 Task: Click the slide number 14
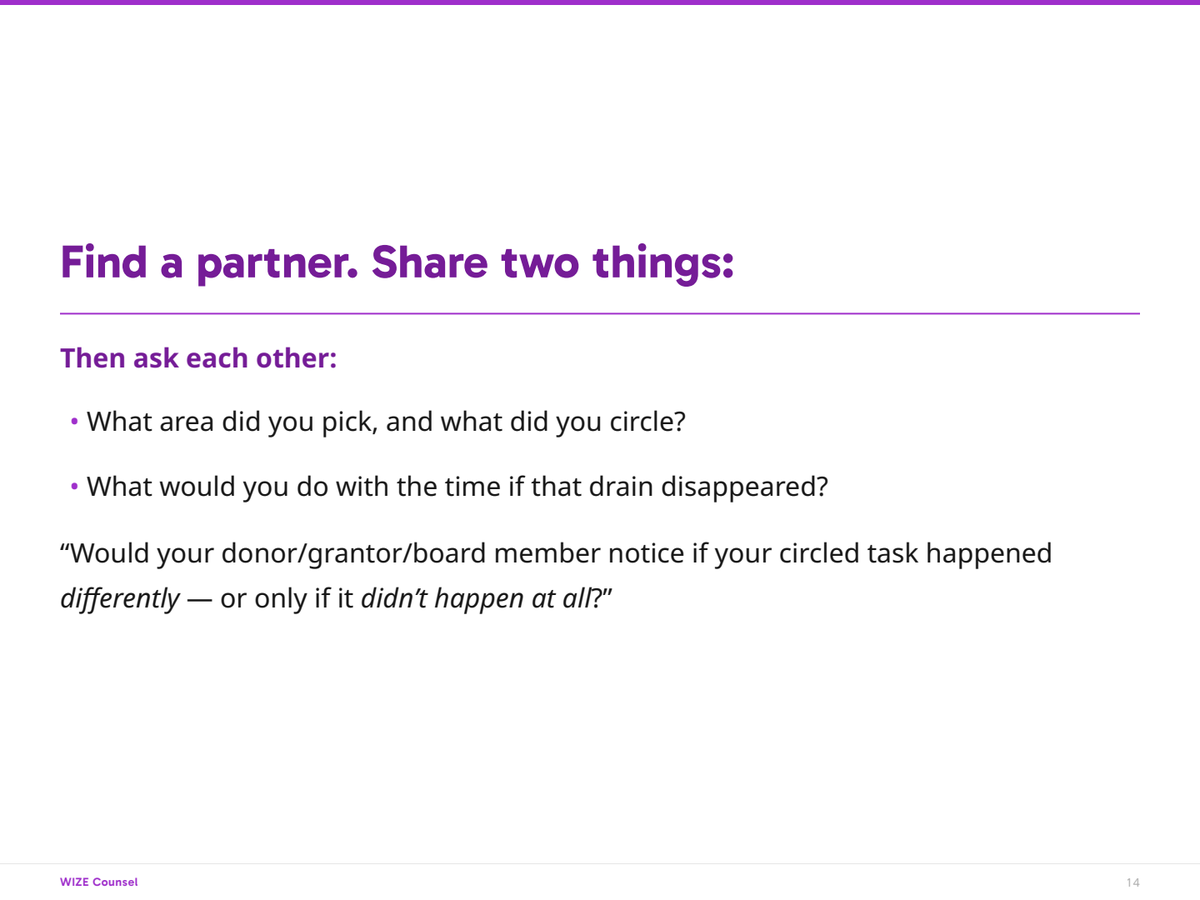point(1132,882)
